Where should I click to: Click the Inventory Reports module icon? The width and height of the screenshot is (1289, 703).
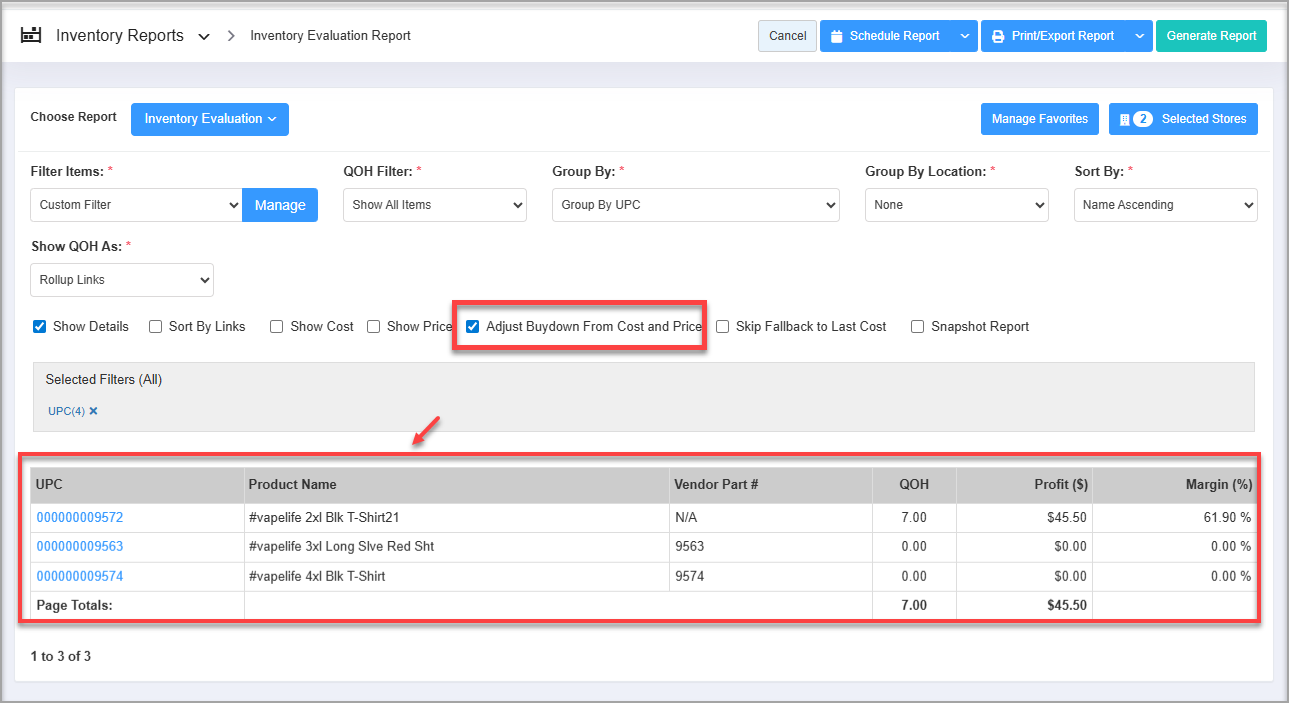pos(31,36)
